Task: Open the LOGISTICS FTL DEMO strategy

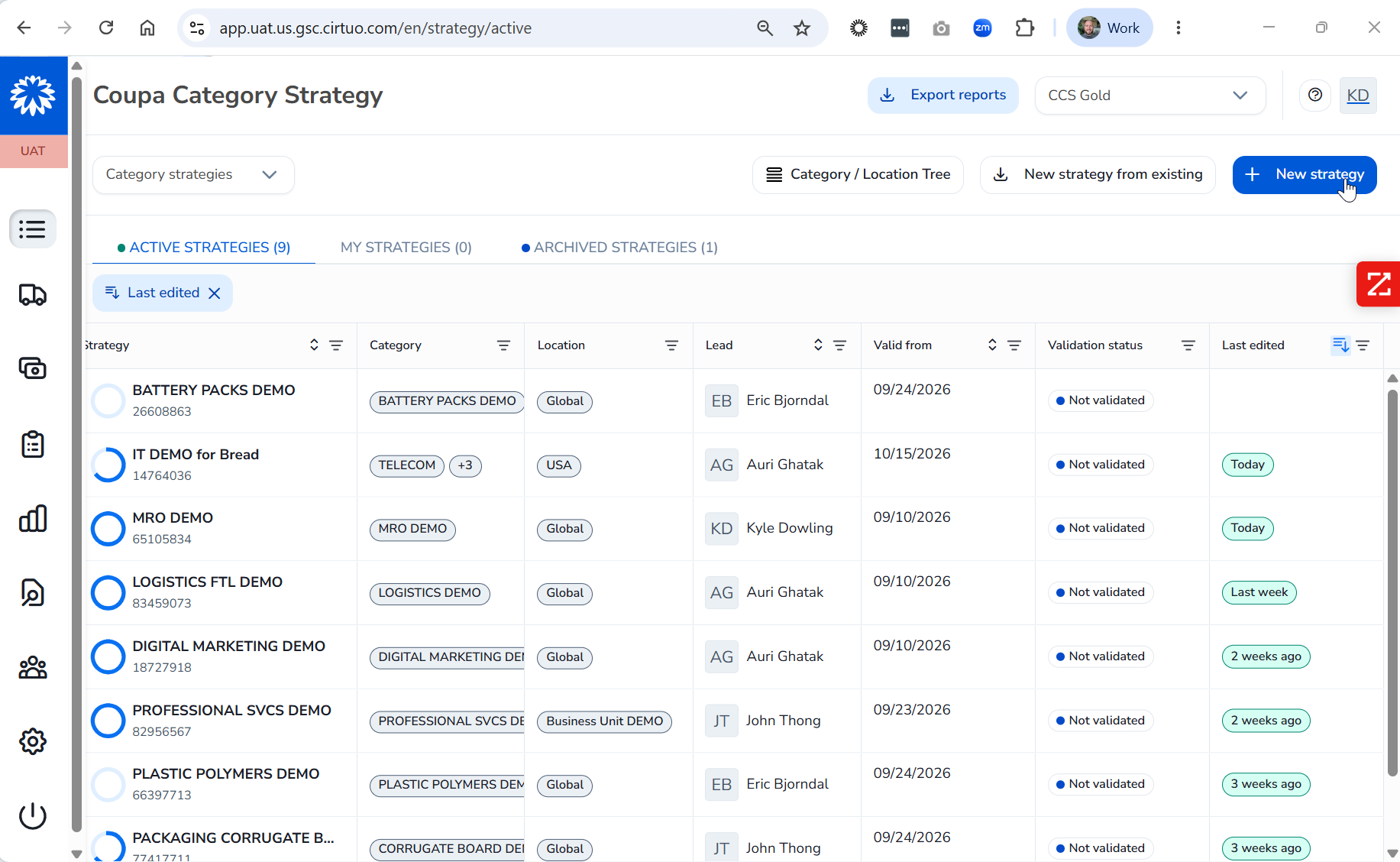Action: (208, 582)
